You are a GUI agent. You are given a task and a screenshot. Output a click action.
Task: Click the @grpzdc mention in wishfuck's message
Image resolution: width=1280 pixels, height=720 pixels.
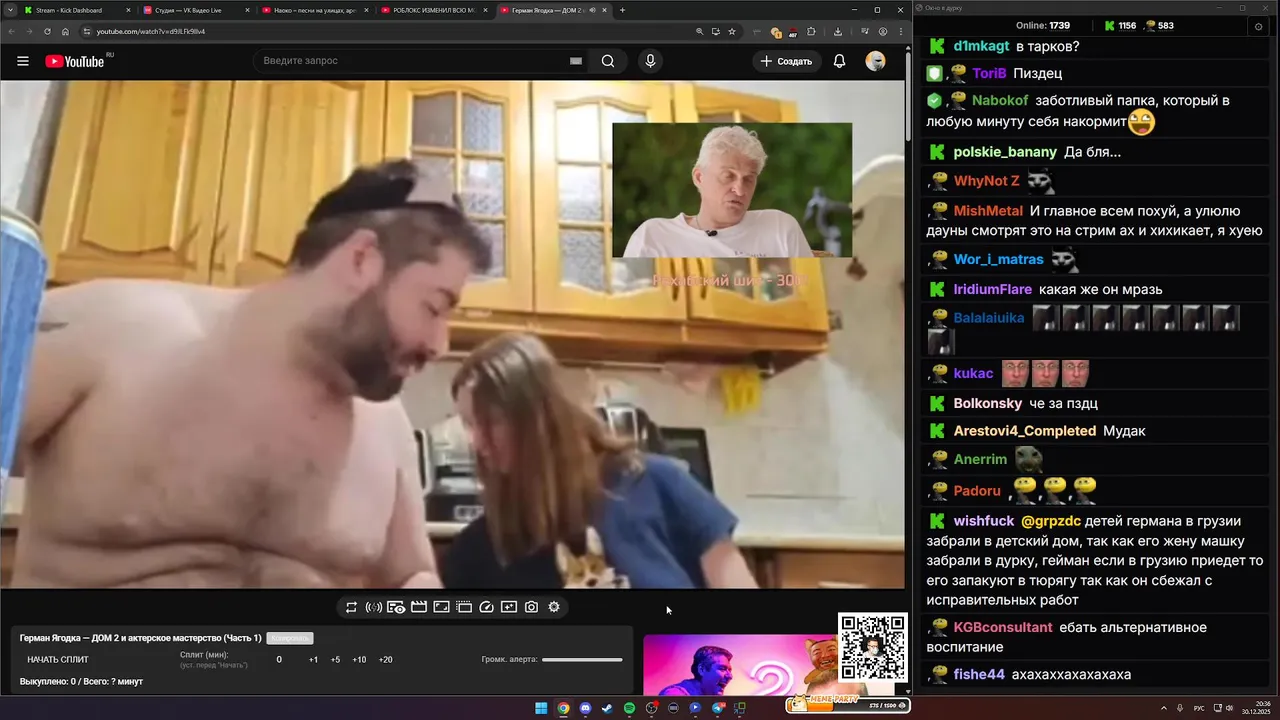pos(1051,521)
